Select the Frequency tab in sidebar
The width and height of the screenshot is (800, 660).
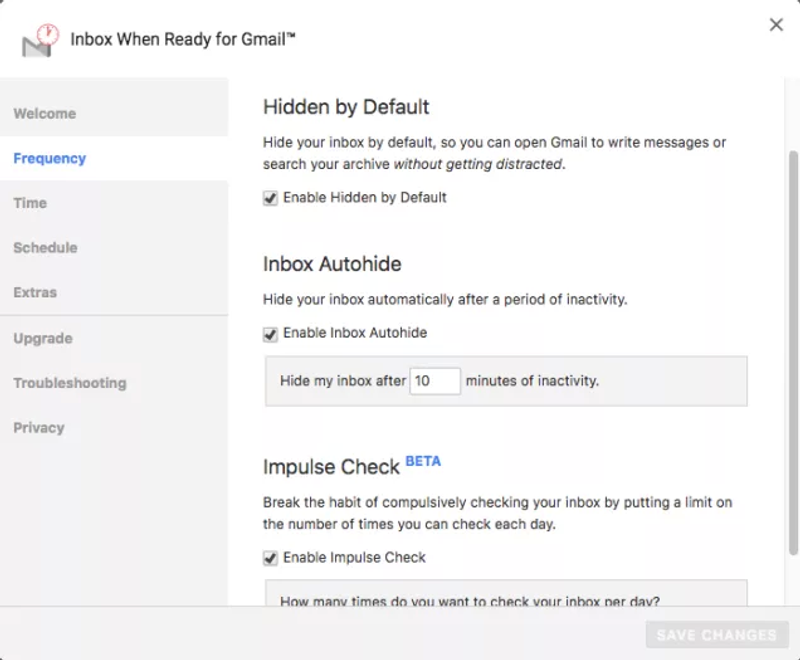50,158
